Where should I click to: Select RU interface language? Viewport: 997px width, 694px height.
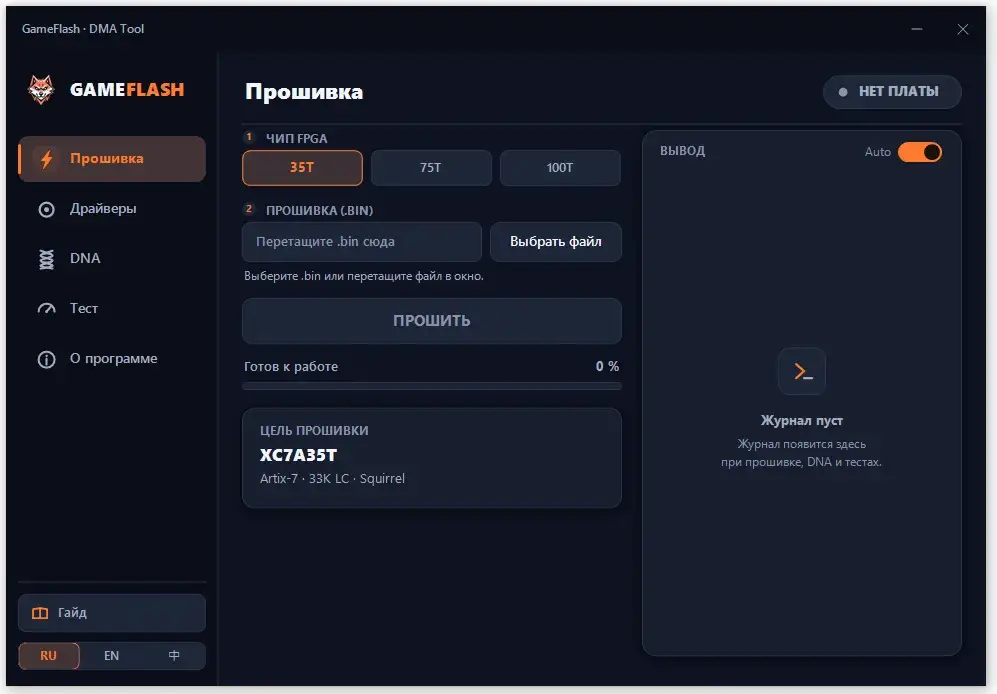pos(49,656)
